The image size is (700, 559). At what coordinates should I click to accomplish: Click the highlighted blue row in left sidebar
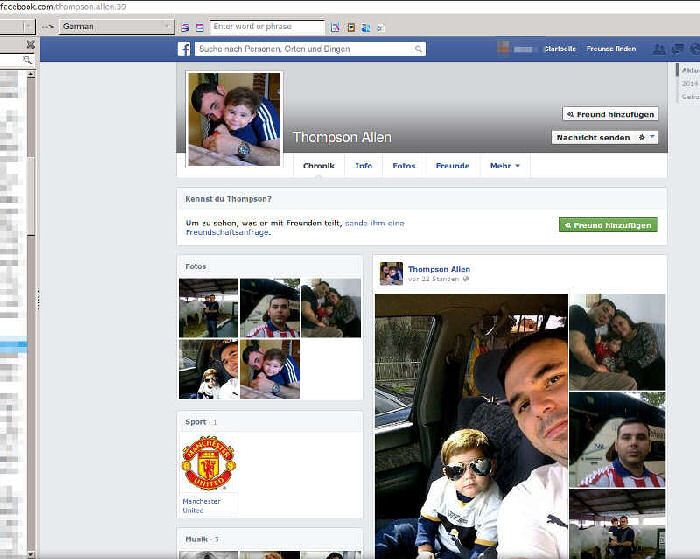pyautogui.click(x=13, y=345)
